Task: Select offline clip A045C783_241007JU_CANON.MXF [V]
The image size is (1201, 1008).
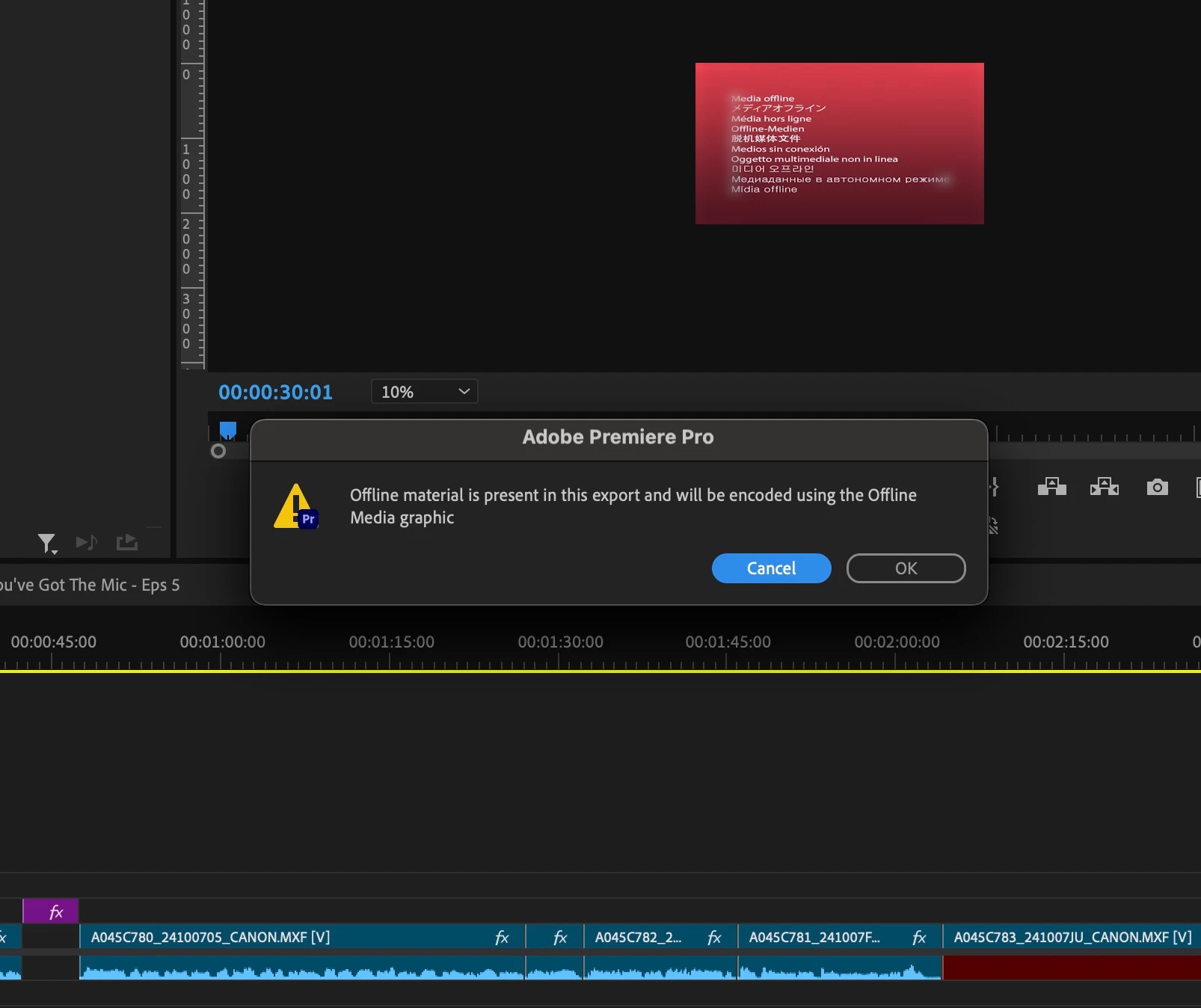Action: point(1072,937)
